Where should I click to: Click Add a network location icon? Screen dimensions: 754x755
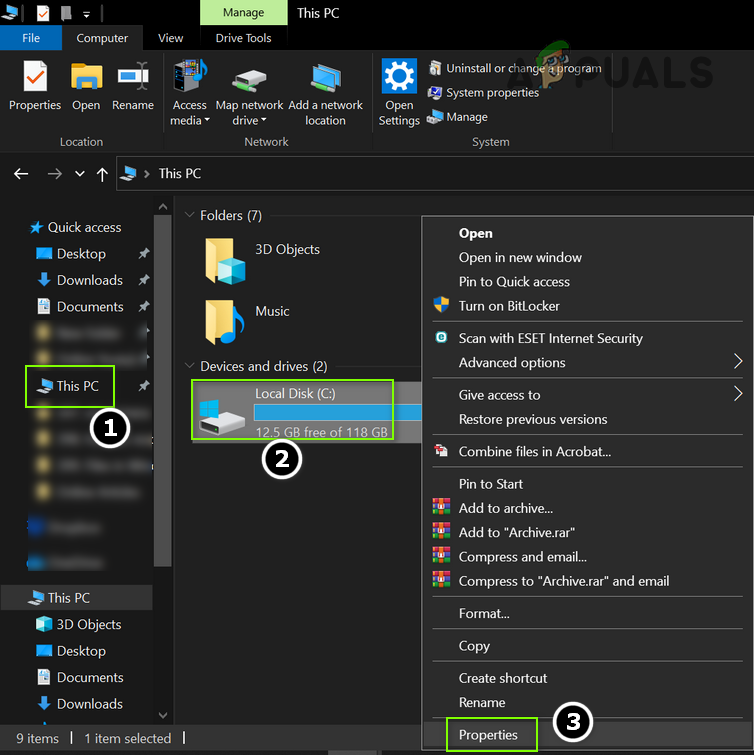click(325, 78)
